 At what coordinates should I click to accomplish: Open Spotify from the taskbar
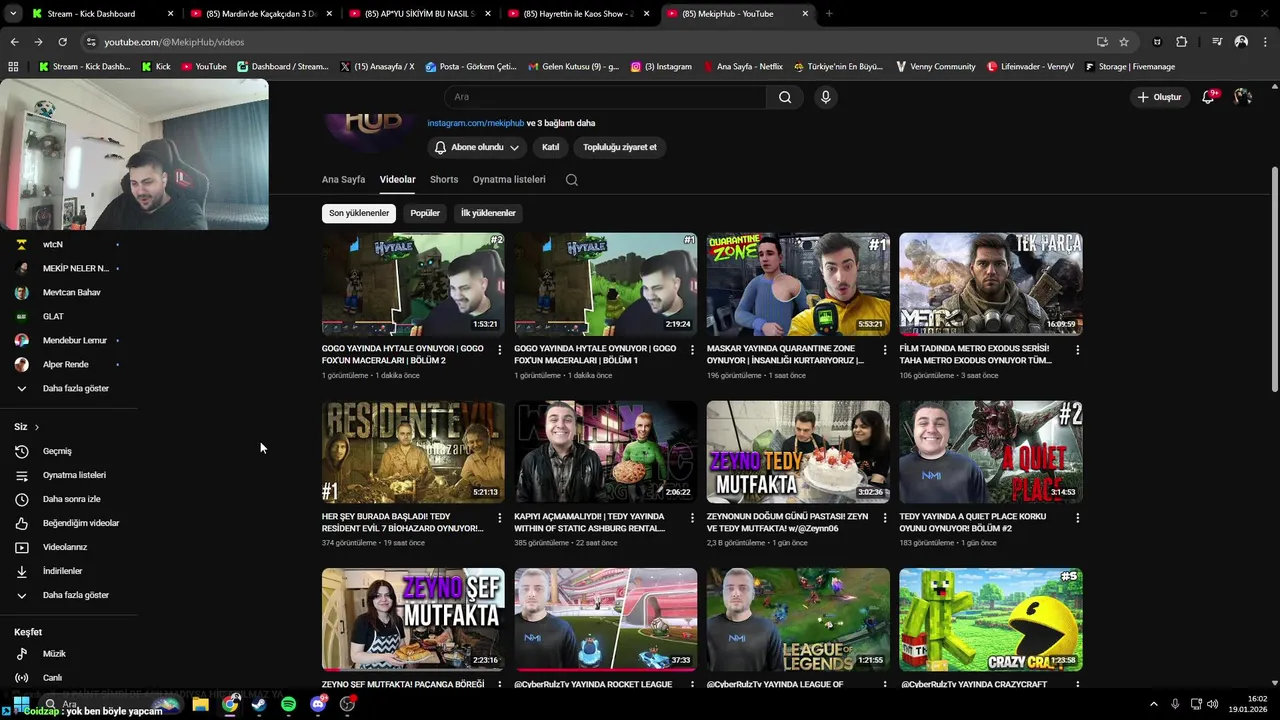[288, 704]
